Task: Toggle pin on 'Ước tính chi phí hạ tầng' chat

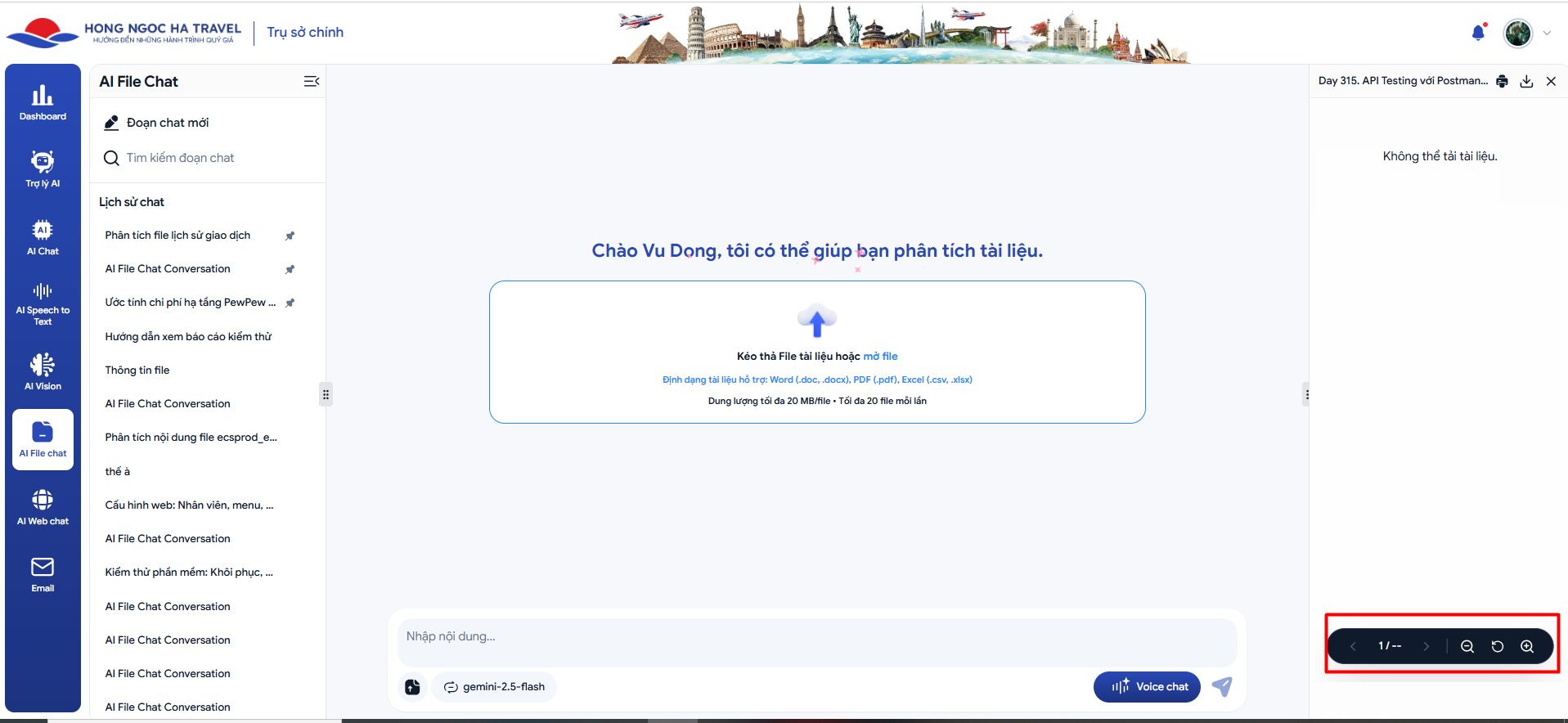Action: click(290, 303)
